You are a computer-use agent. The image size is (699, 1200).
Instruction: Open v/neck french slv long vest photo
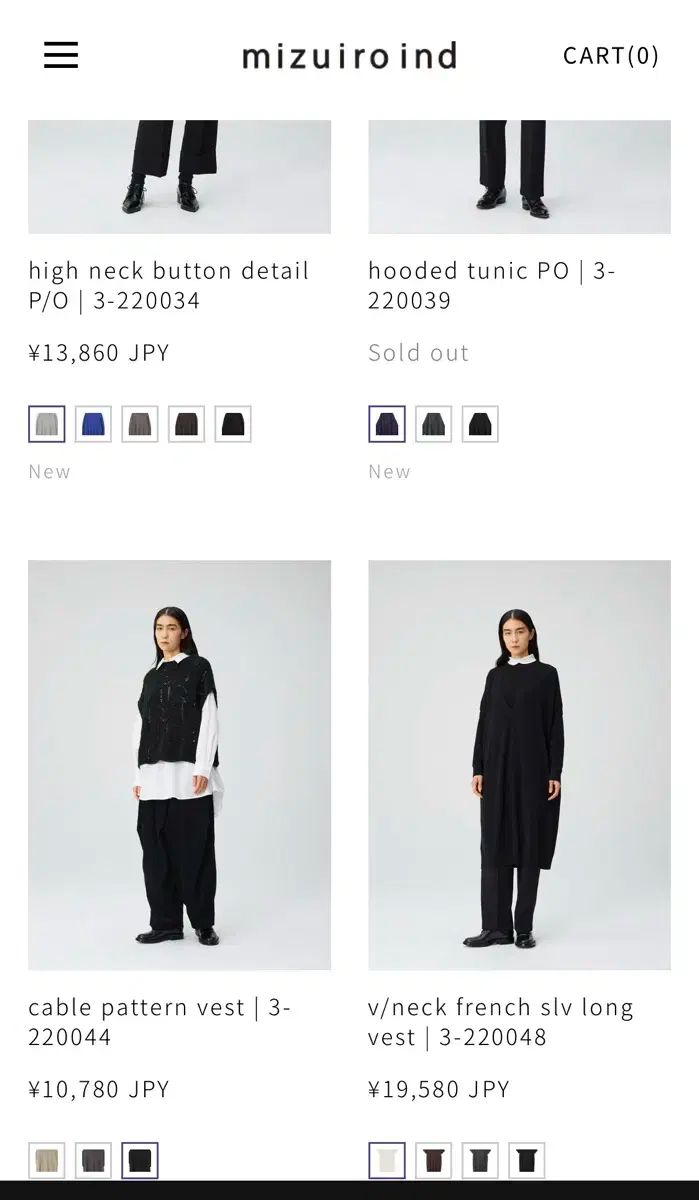pyautogui.click(x=519, y=765)
